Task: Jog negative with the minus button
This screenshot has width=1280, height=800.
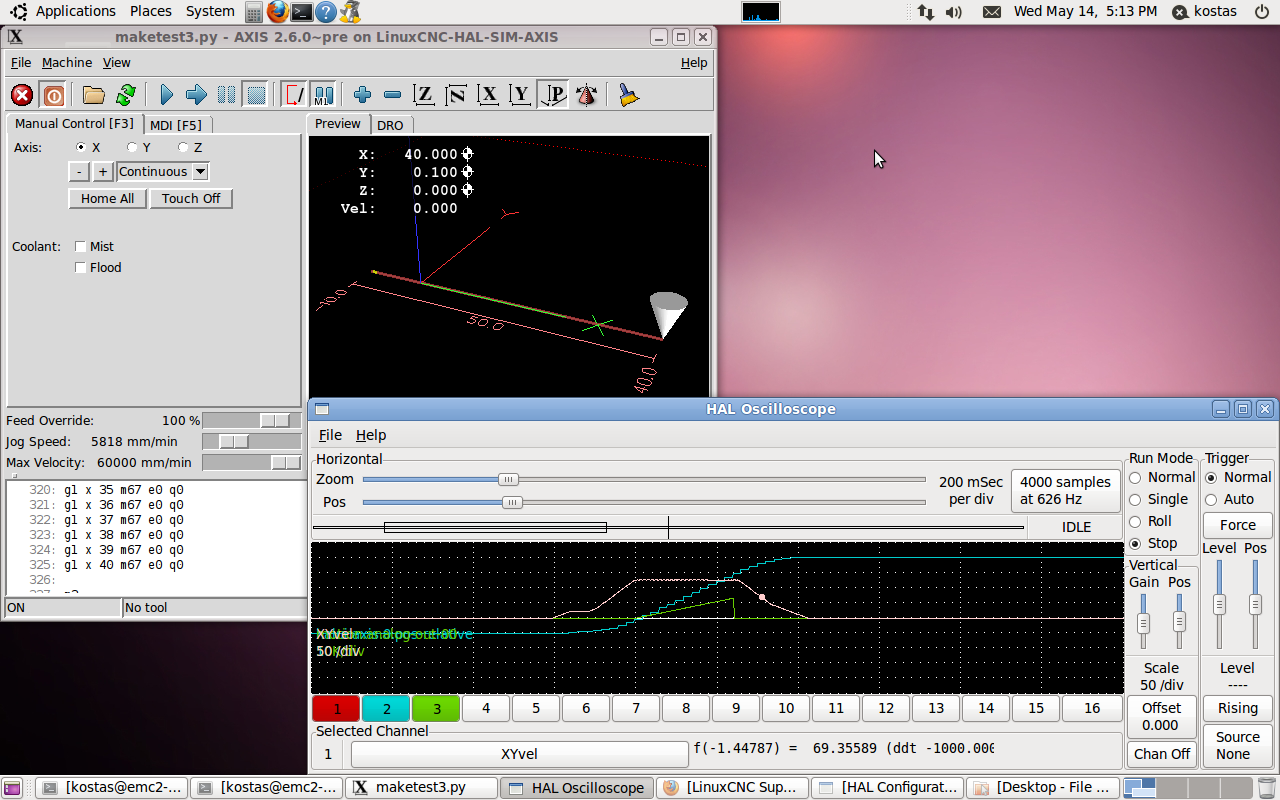Action: click(79, 171)
